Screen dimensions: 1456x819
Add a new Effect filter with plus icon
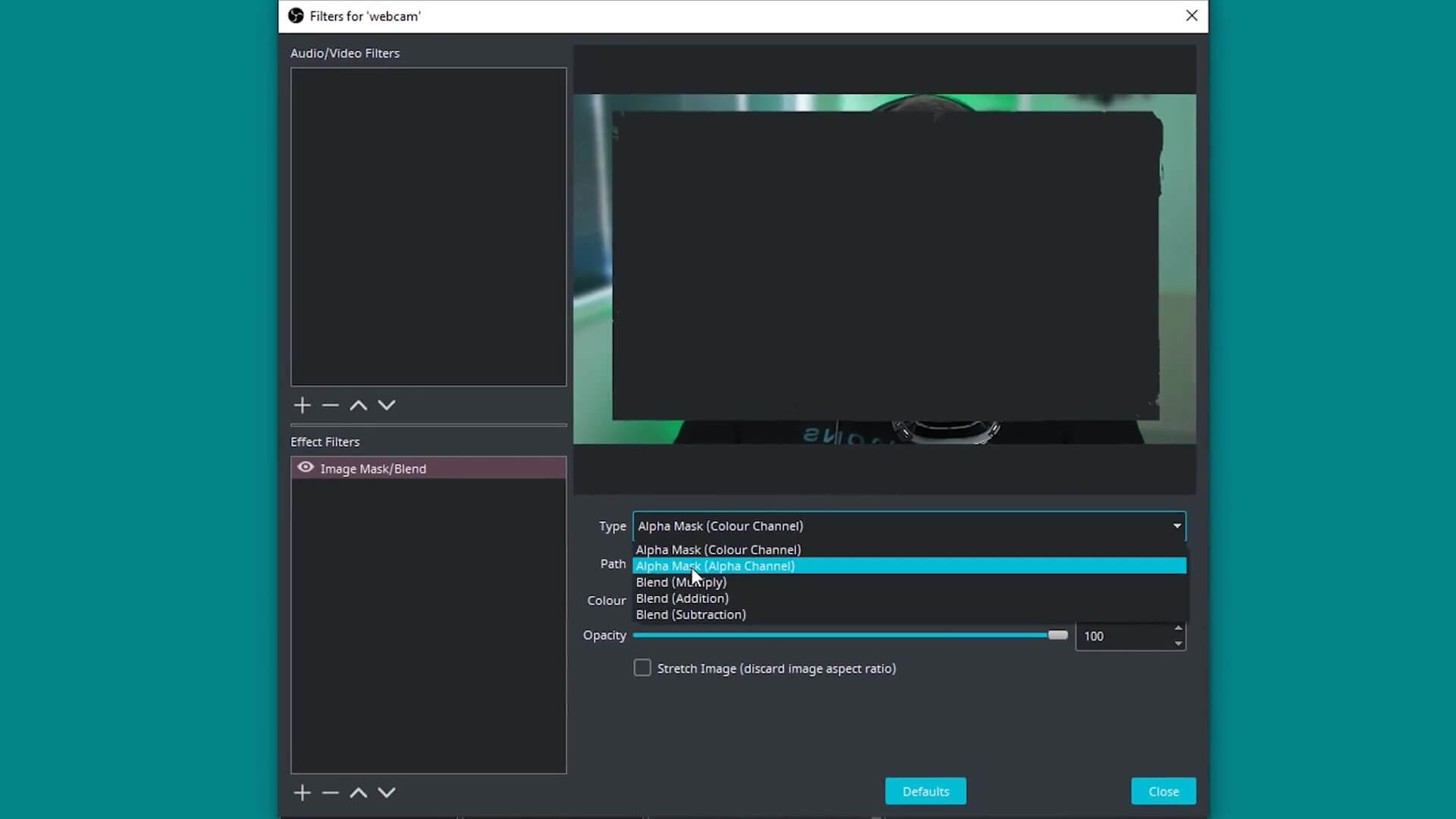click(x=302, y=792)
